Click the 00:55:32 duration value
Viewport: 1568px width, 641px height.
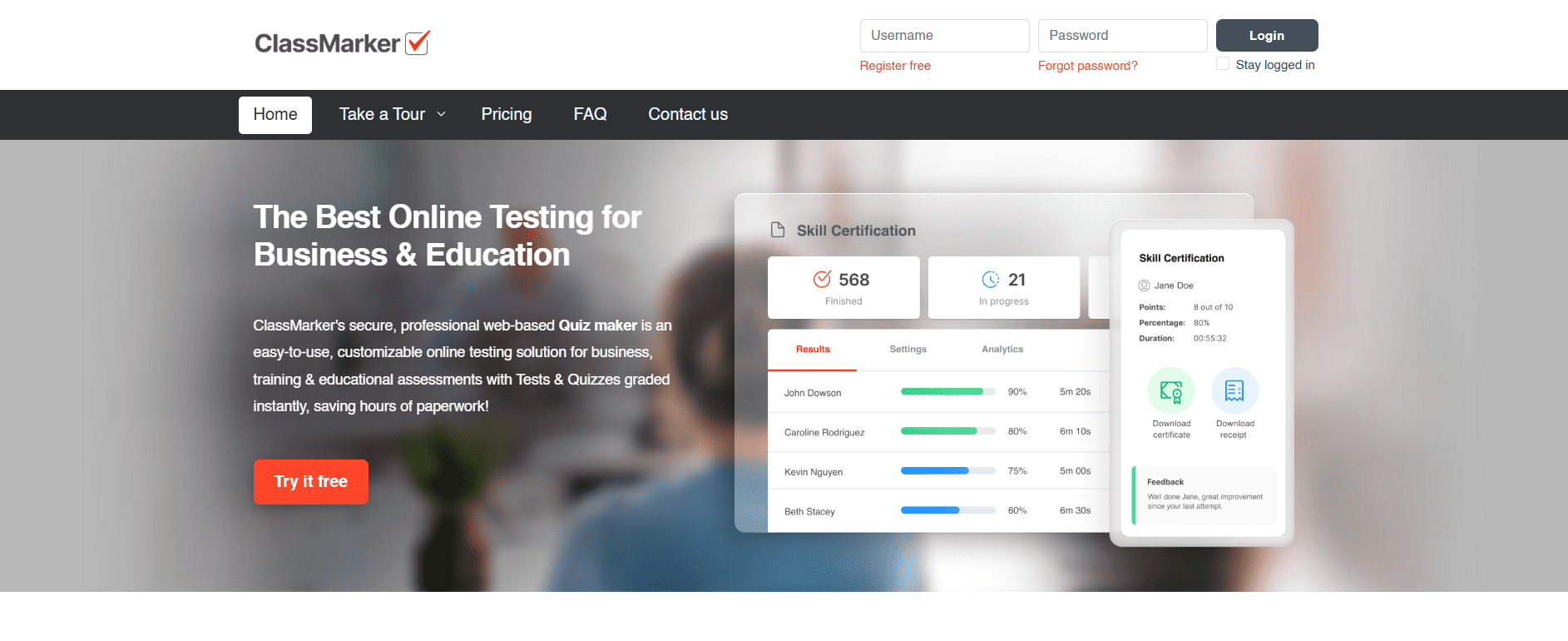[1210, 339]
